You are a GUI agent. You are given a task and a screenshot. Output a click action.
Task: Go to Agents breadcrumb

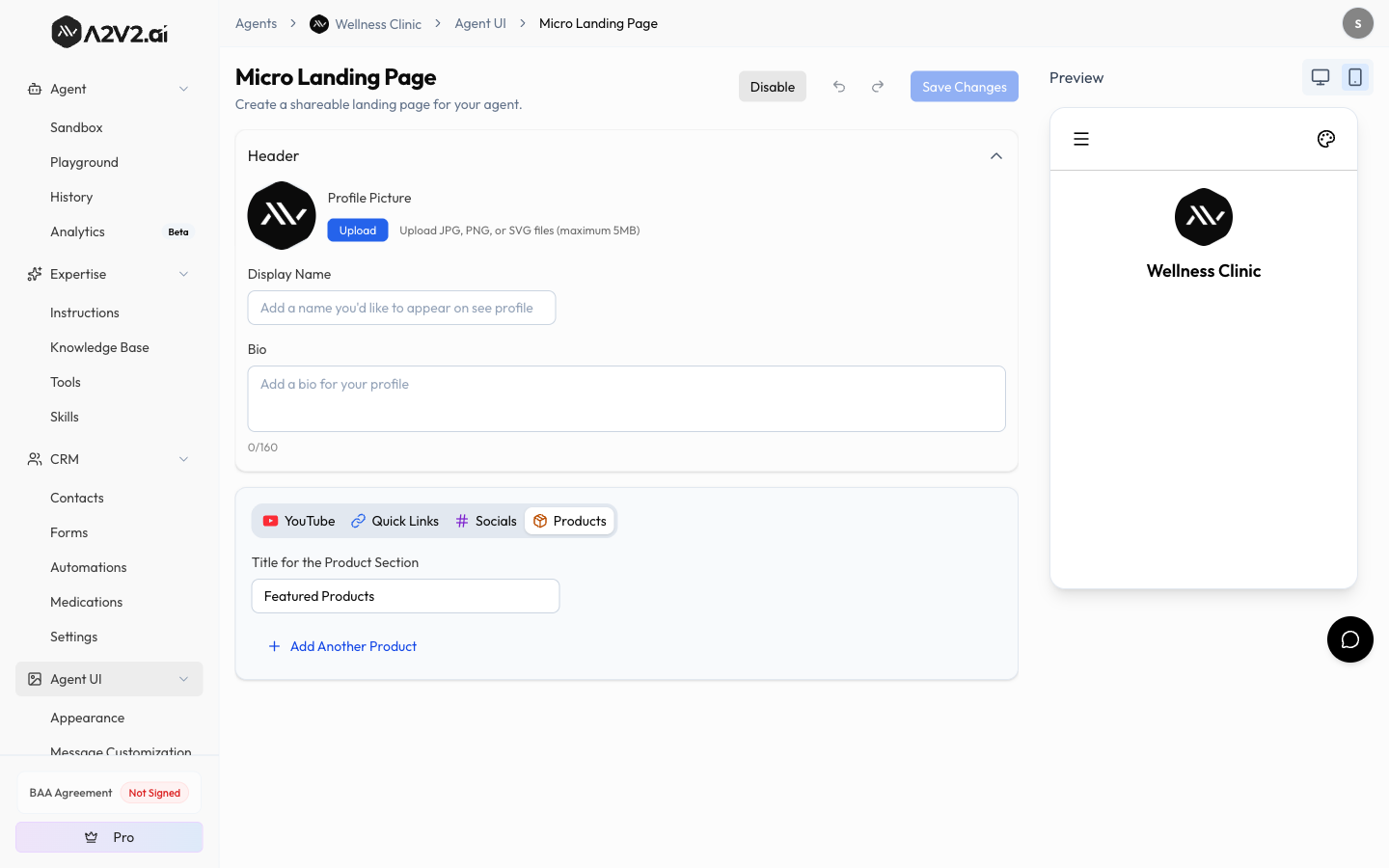[256, 23]
